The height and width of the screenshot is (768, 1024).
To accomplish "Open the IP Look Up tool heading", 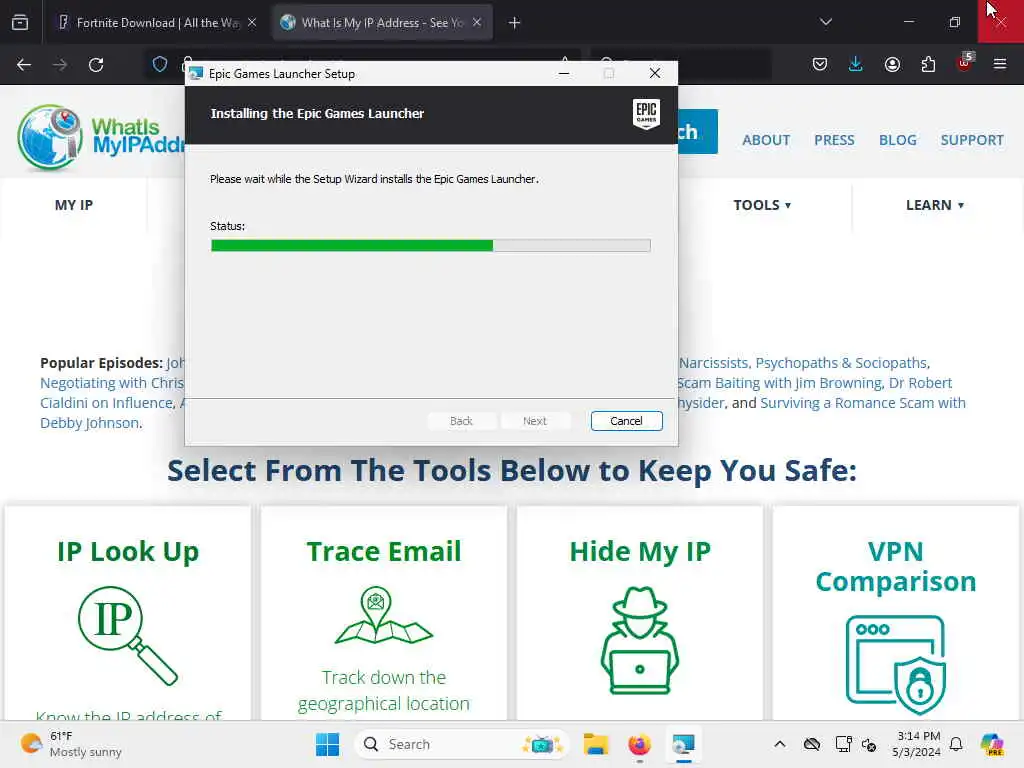I will coord(128,552).
